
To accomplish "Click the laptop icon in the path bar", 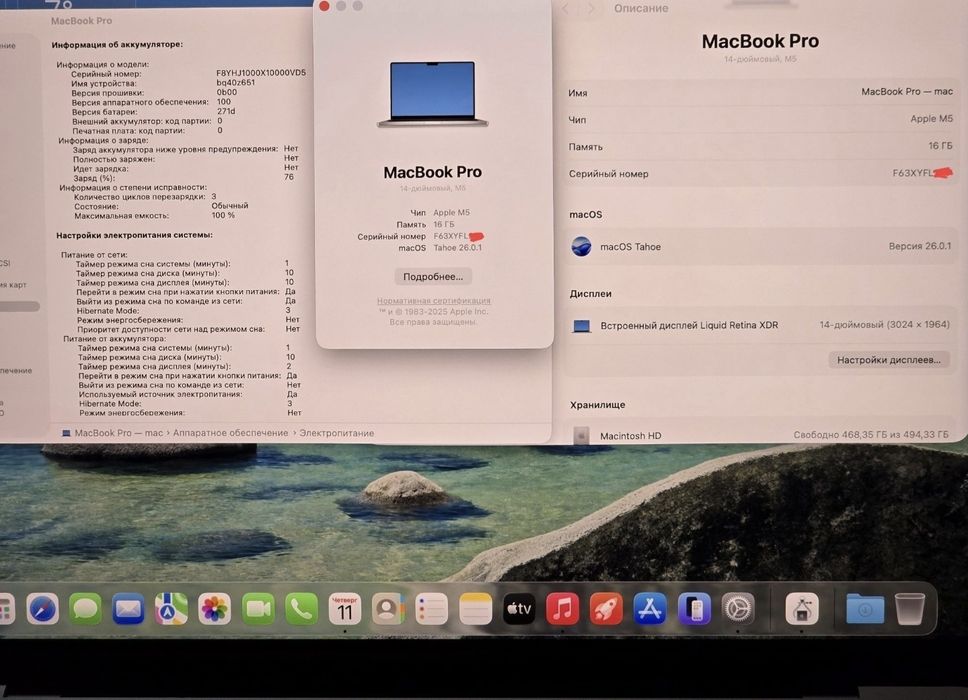I will click(x=66, y=433).
